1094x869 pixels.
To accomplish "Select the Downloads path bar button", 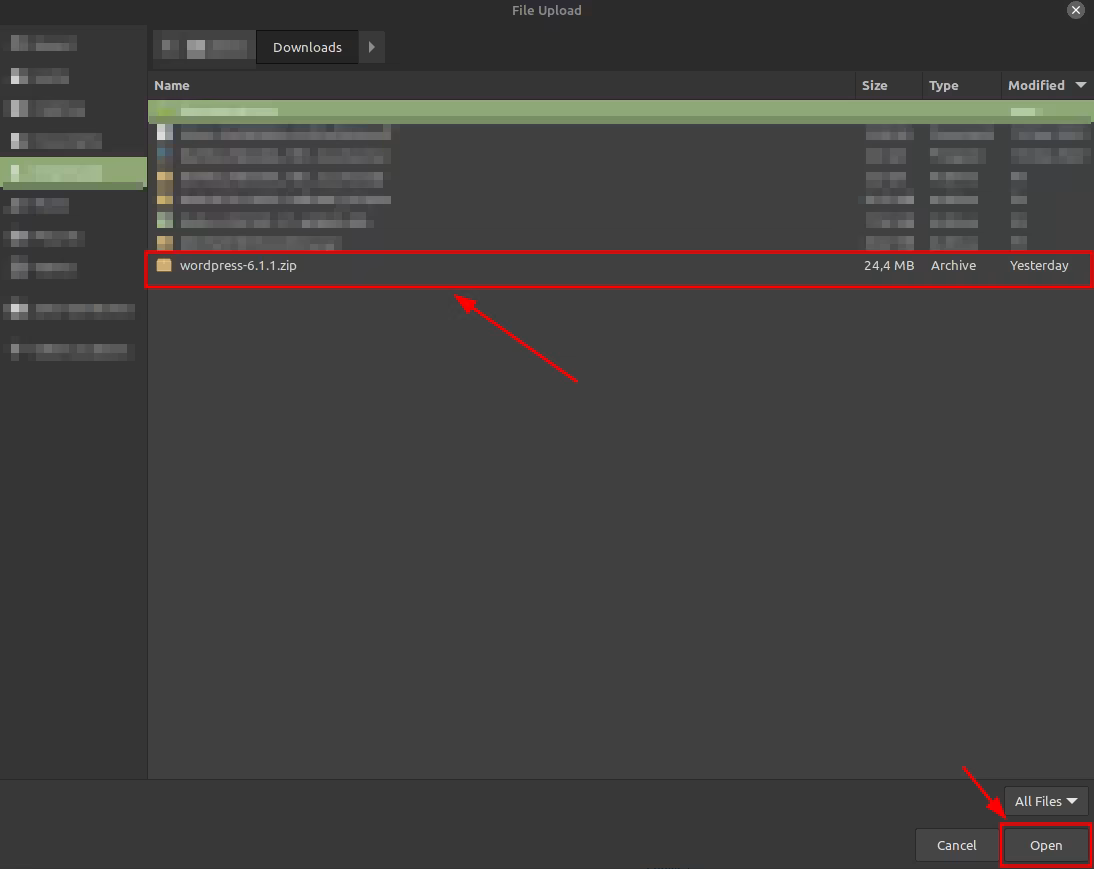I will 307,47.
